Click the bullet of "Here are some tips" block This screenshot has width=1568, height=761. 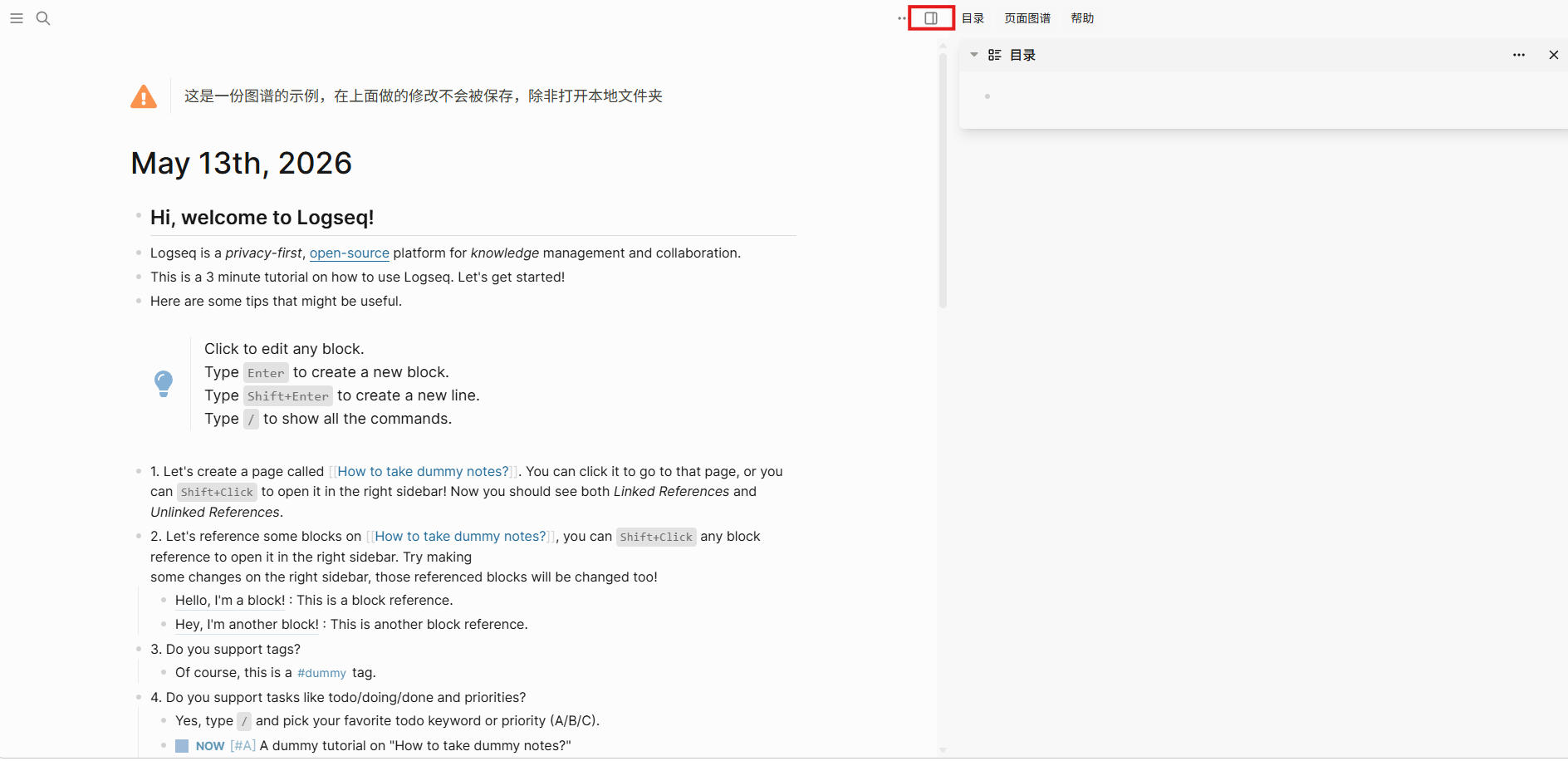139,301
